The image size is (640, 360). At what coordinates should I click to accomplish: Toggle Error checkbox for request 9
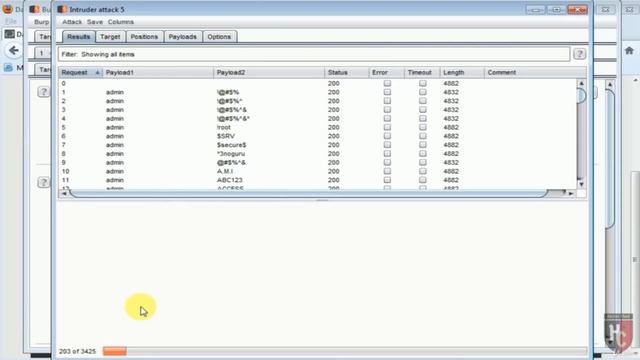pos(387,162)
